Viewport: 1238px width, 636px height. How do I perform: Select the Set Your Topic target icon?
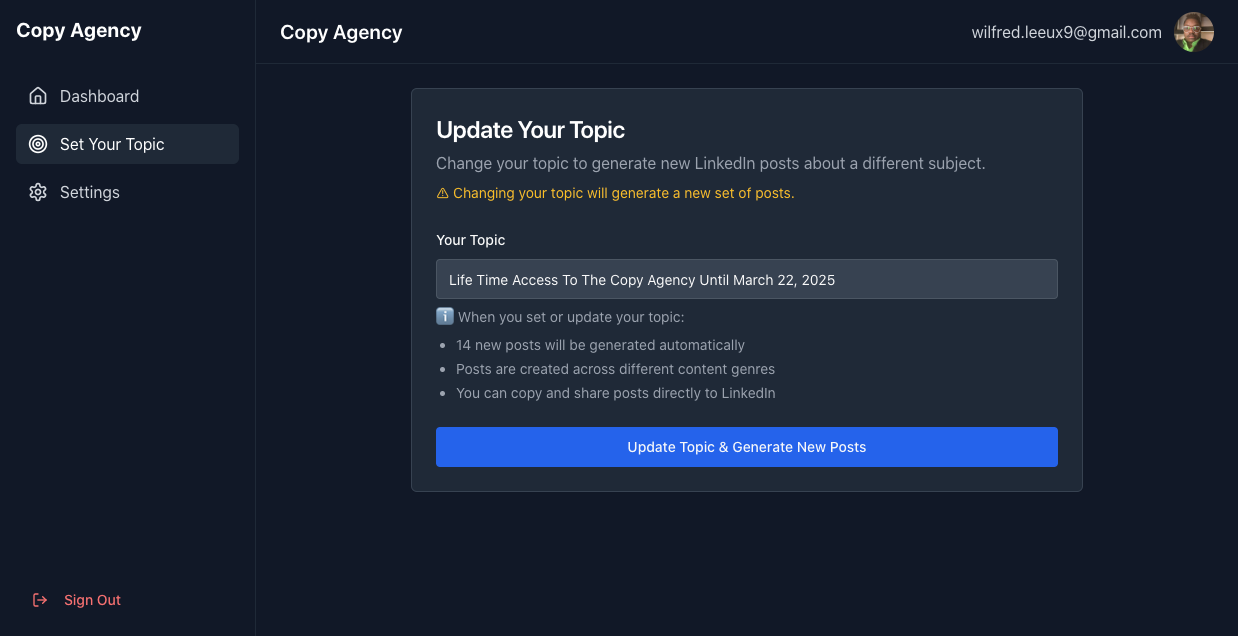(38, 144)
